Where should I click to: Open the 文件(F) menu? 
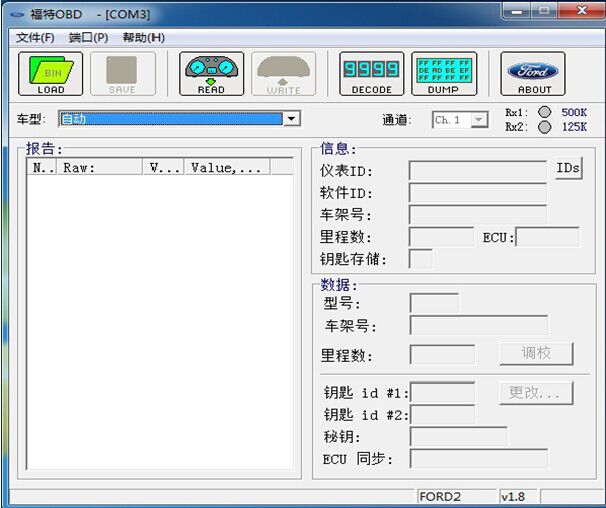click(x=35, y=37)
